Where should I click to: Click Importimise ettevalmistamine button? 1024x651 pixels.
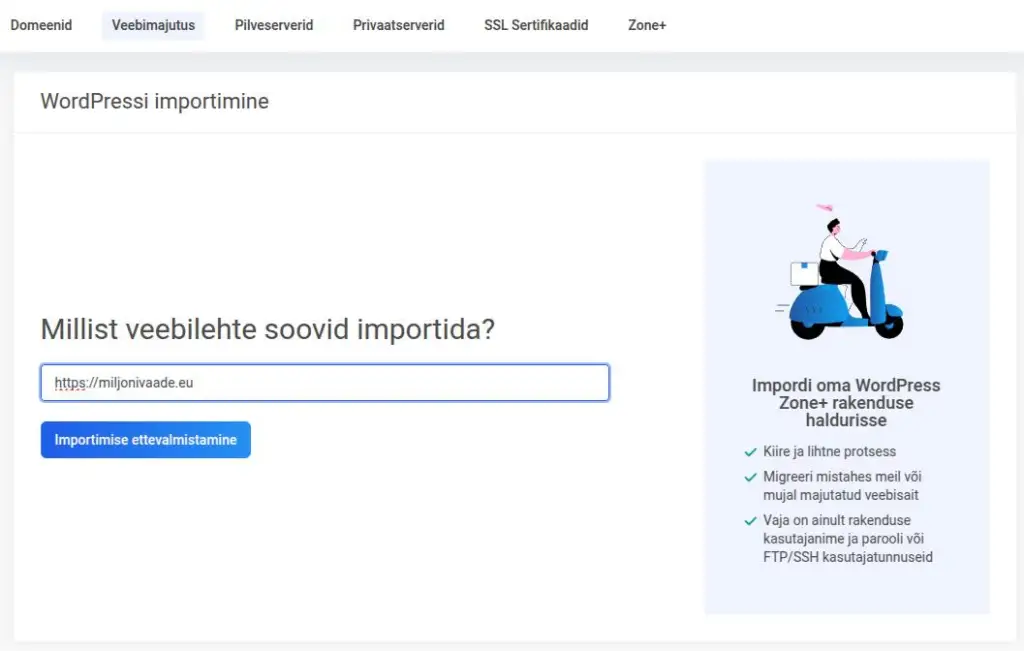[146, 439]
